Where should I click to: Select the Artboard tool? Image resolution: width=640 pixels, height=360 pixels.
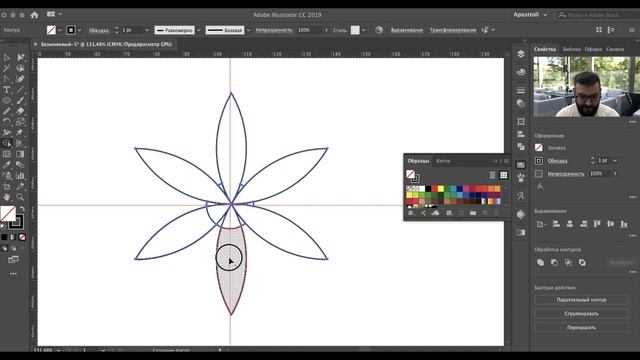(7, 186)
